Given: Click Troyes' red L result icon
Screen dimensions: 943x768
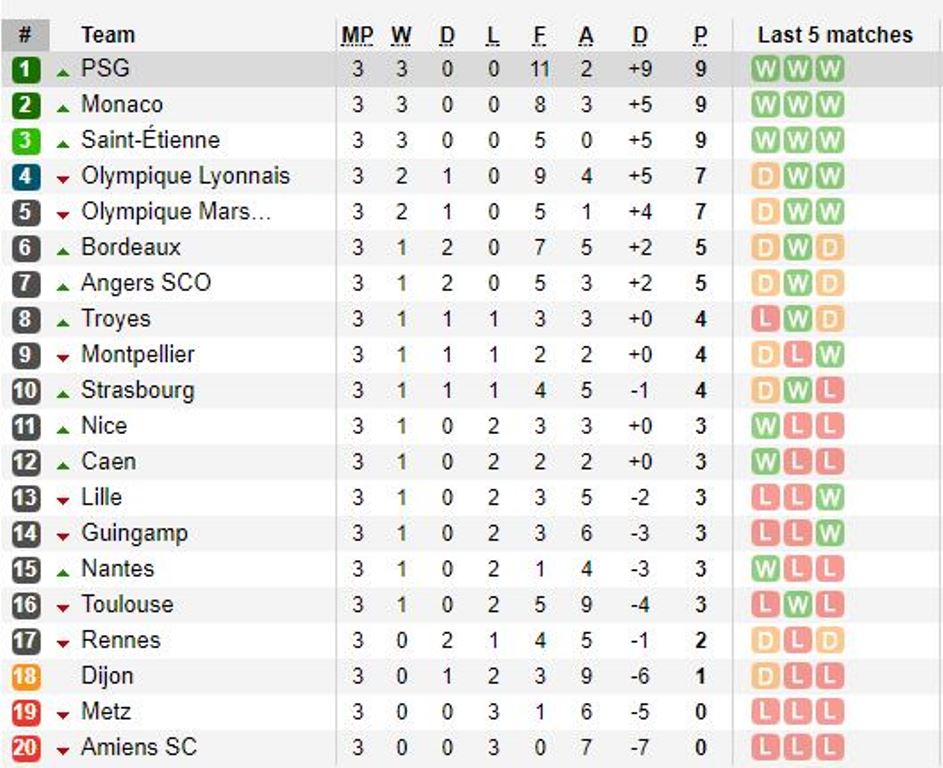Looking at the screenshot, I should (x=765, y=319).
